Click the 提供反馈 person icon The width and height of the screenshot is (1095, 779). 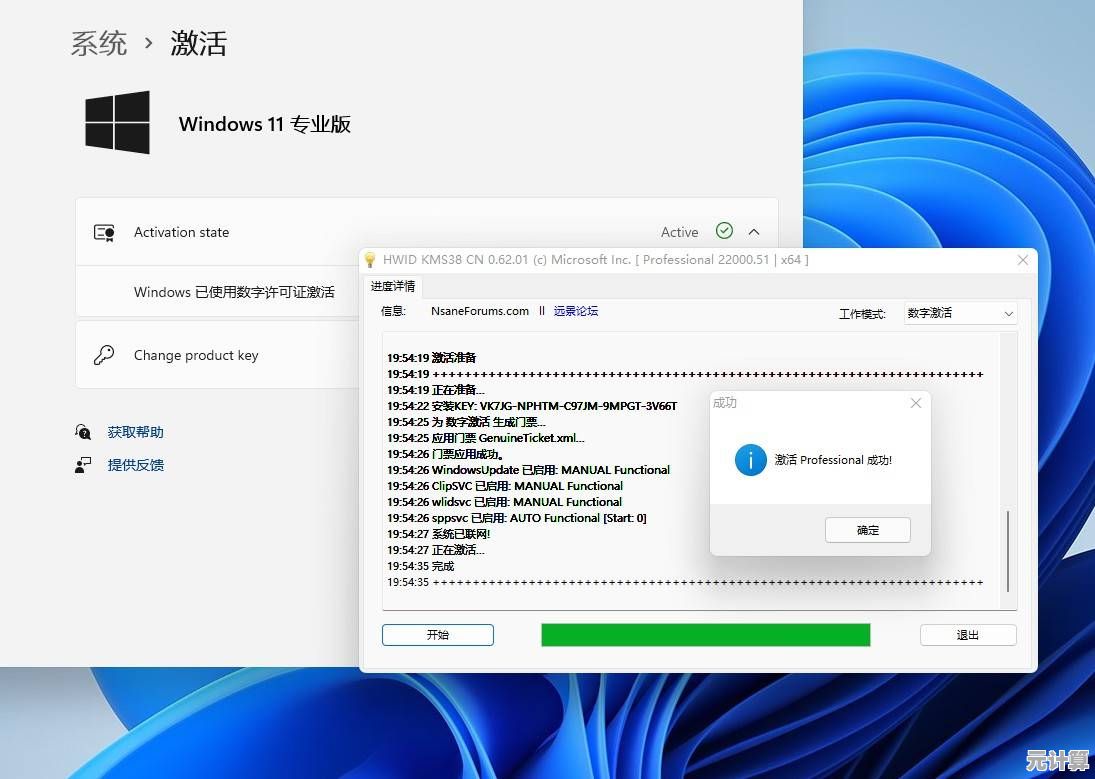click(83, 465)
